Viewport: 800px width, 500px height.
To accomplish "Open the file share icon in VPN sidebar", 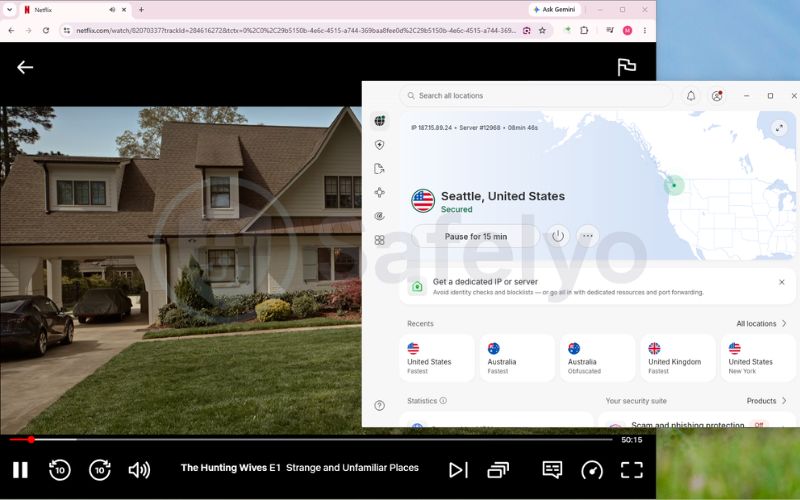I will click(379, 169).
